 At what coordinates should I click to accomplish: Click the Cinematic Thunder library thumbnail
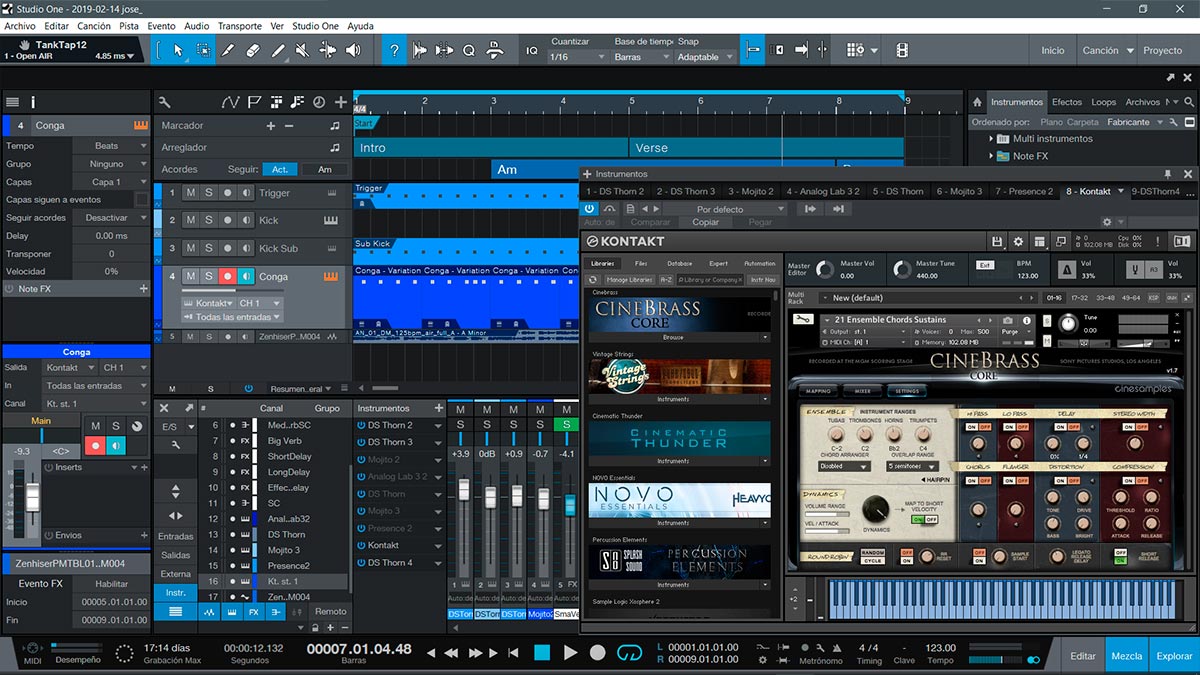pos(679,437)
